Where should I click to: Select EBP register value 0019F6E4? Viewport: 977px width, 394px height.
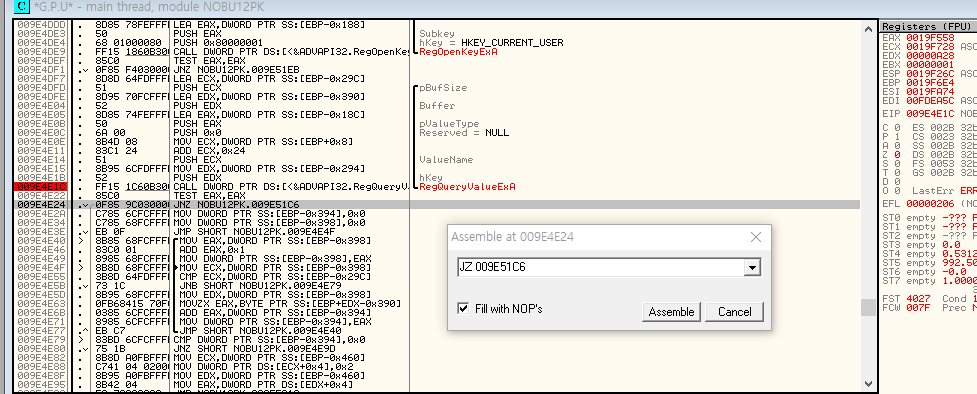point(930,83)
